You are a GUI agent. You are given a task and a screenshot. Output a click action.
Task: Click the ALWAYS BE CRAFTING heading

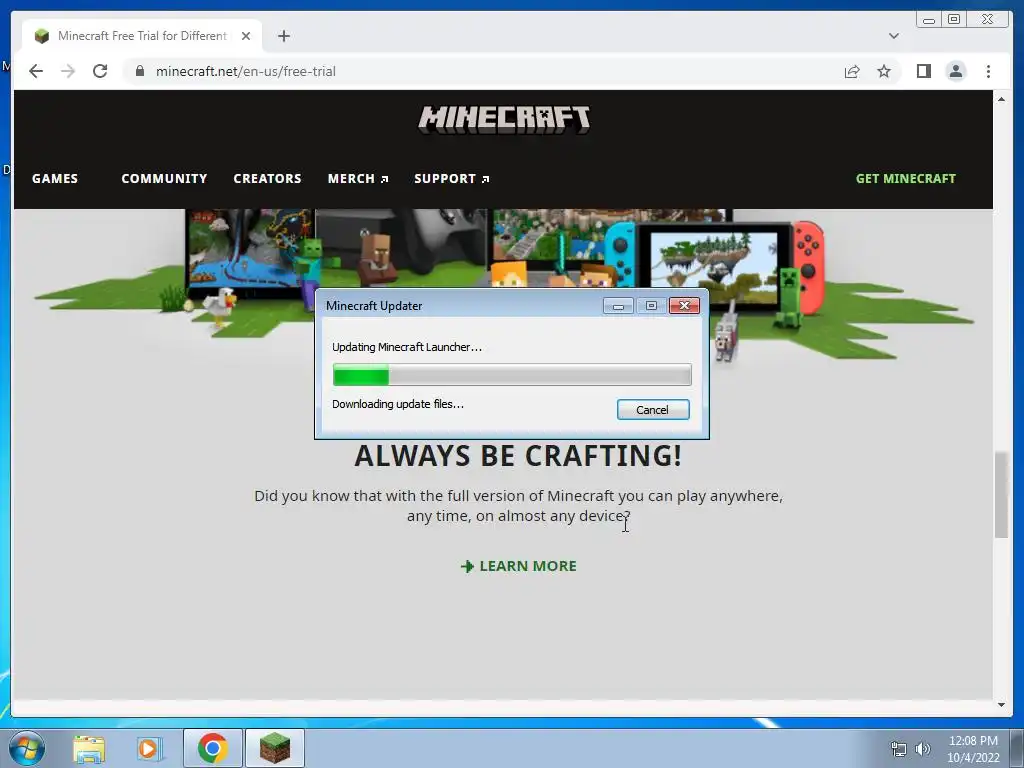point(518,456)
